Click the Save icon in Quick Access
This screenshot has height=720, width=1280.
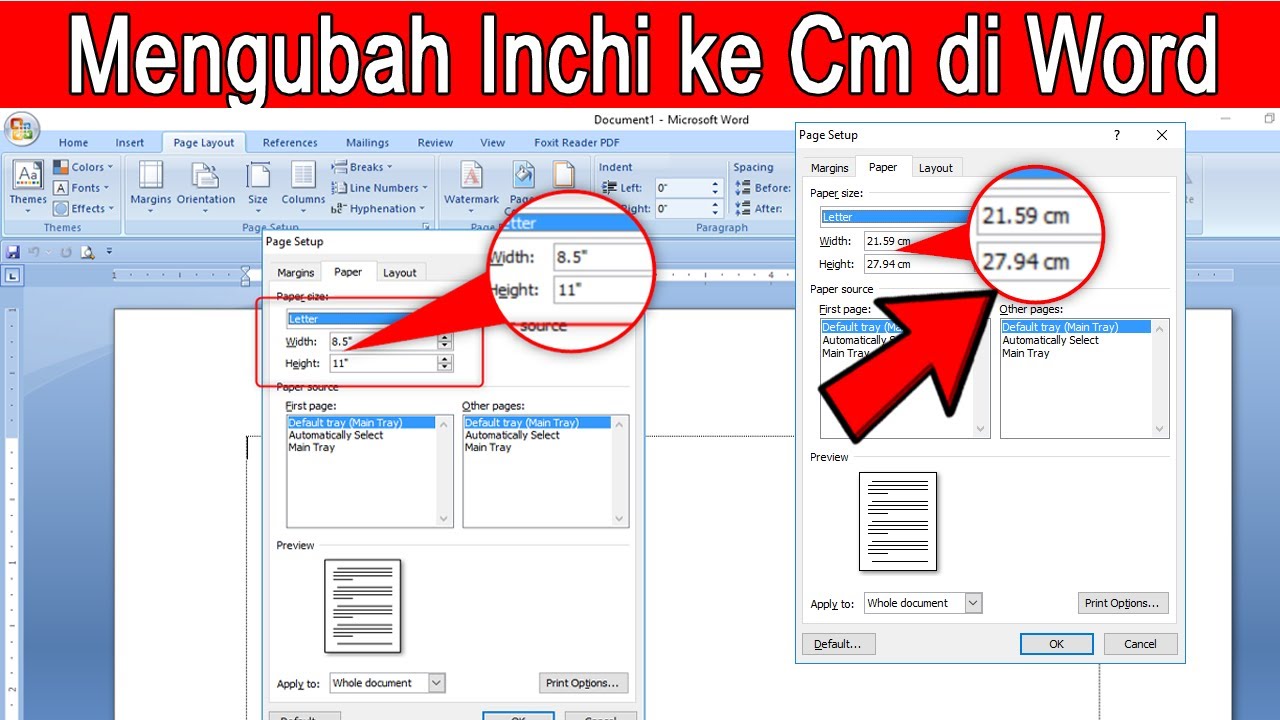(x=13, y=252)
